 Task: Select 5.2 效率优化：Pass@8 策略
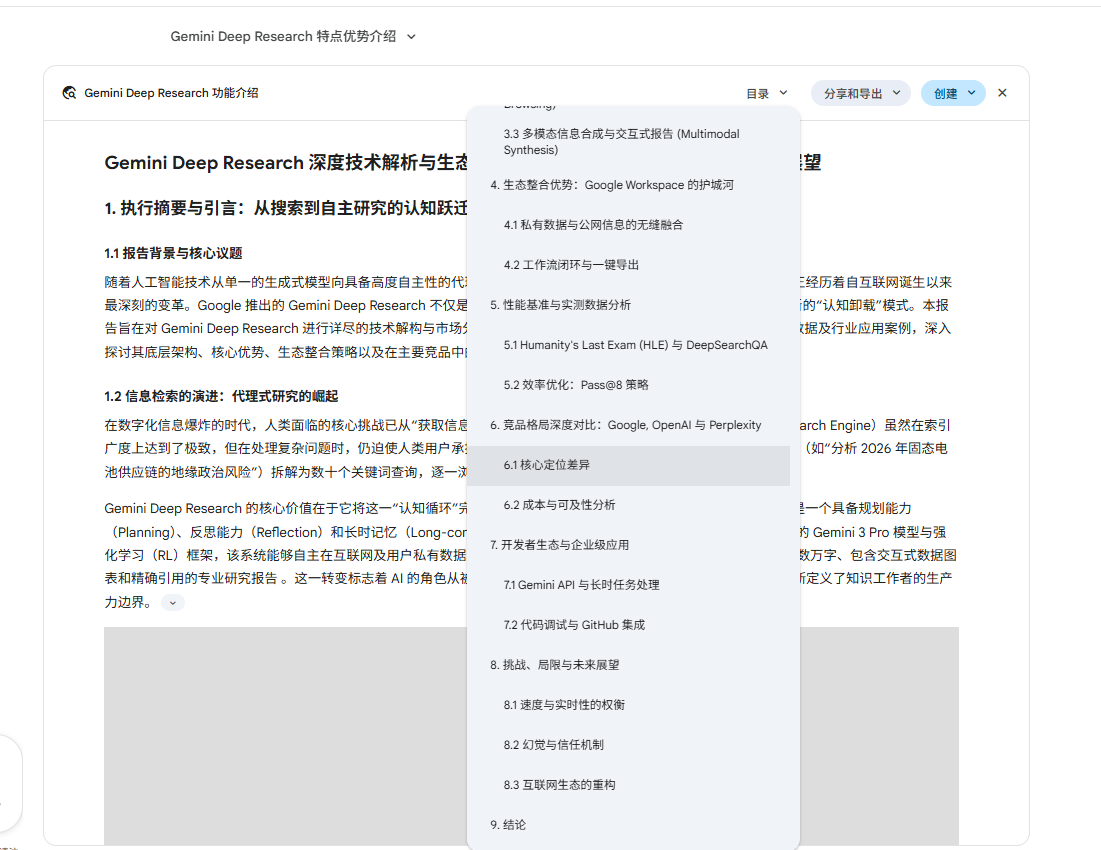click(x=628, y=385)
